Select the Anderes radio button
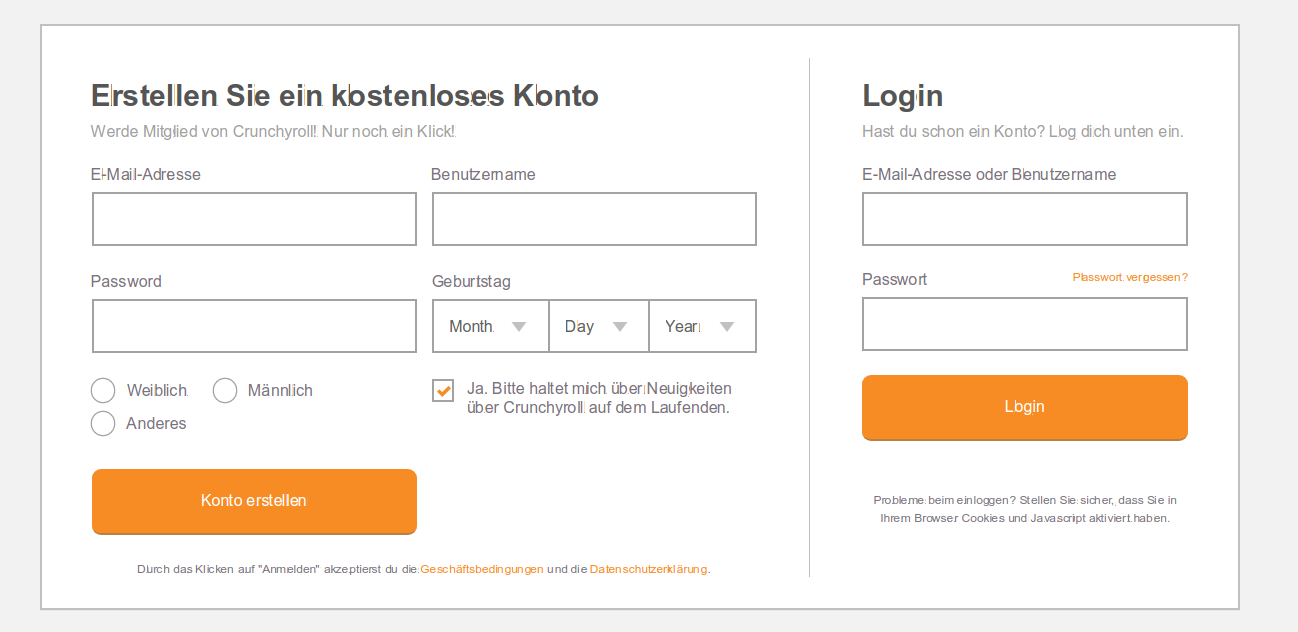1298x632 pixels. (x=103, y=423)
